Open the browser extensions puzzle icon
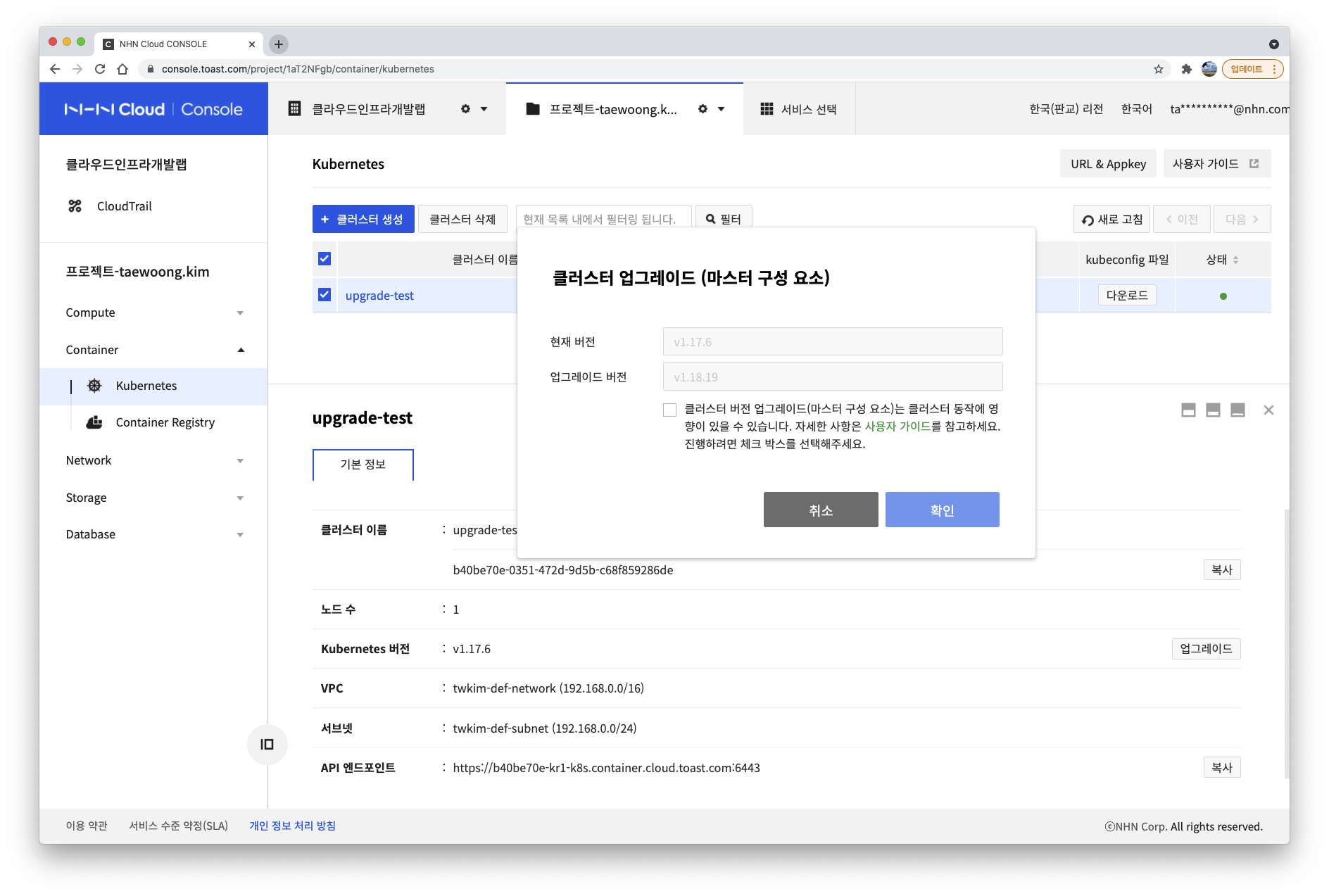The image size is (1329, 896). click(1187, 69)
